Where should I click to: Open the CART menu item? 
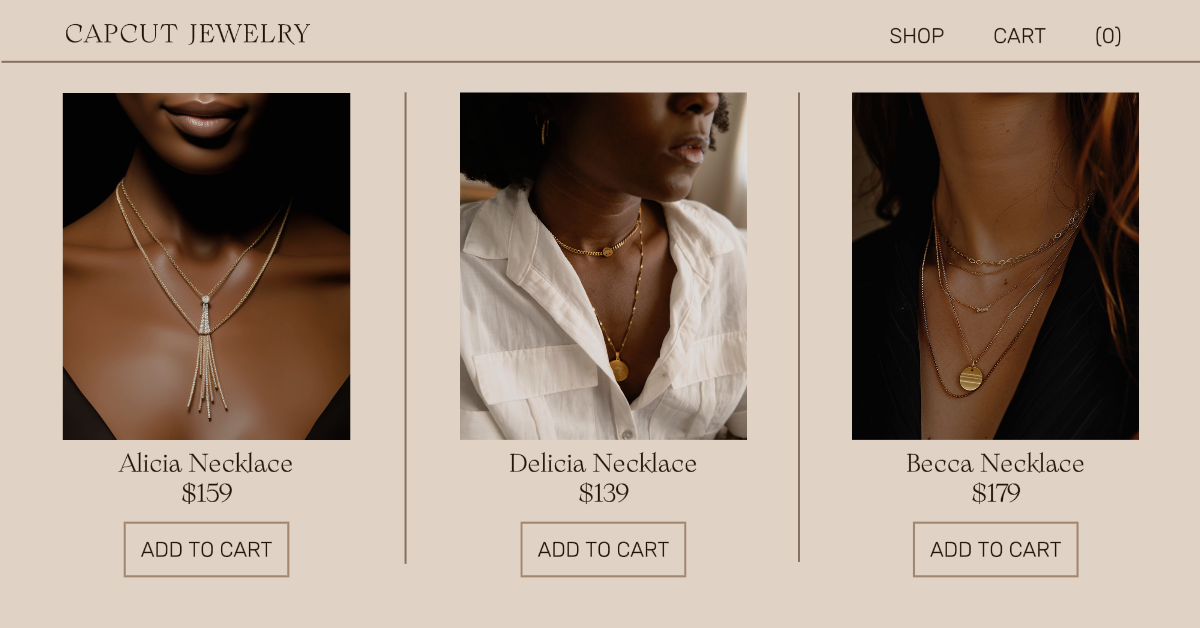click(x=1019, y=36)
